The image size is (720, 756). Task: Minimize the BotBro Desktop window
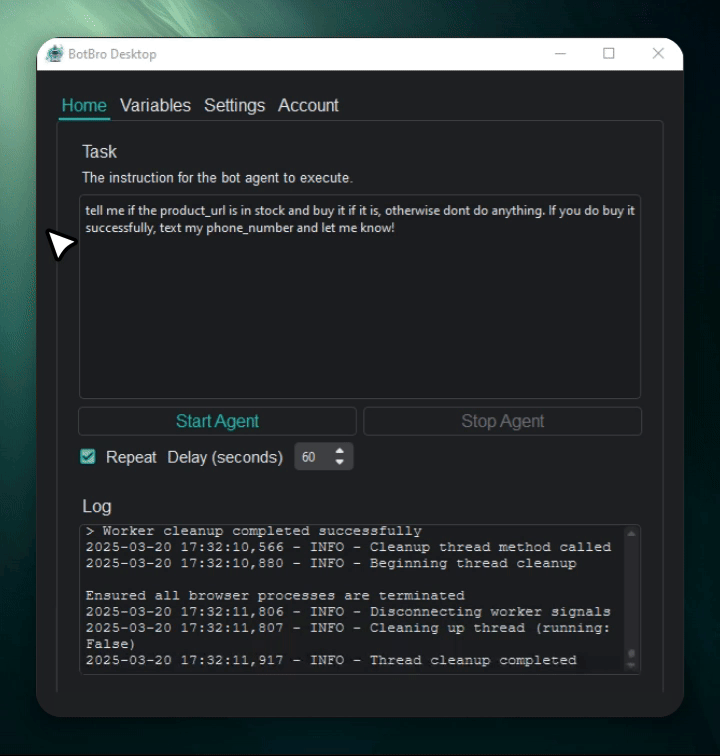tap(560, 54)
